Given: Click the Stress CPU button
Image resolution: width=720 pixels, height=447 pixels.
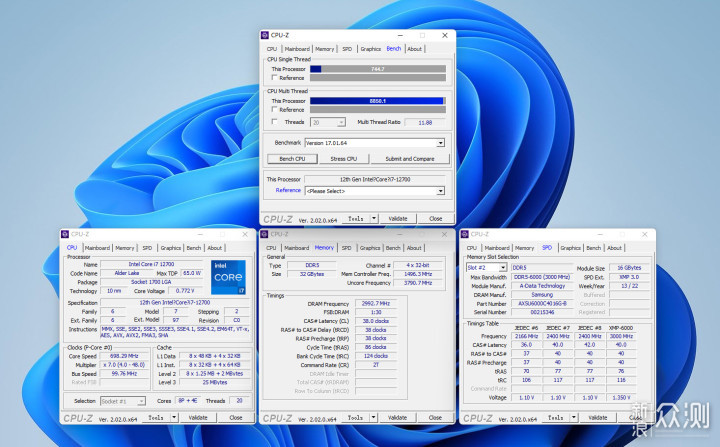Looking at the screenshot, I should click(x=344, y=158).
